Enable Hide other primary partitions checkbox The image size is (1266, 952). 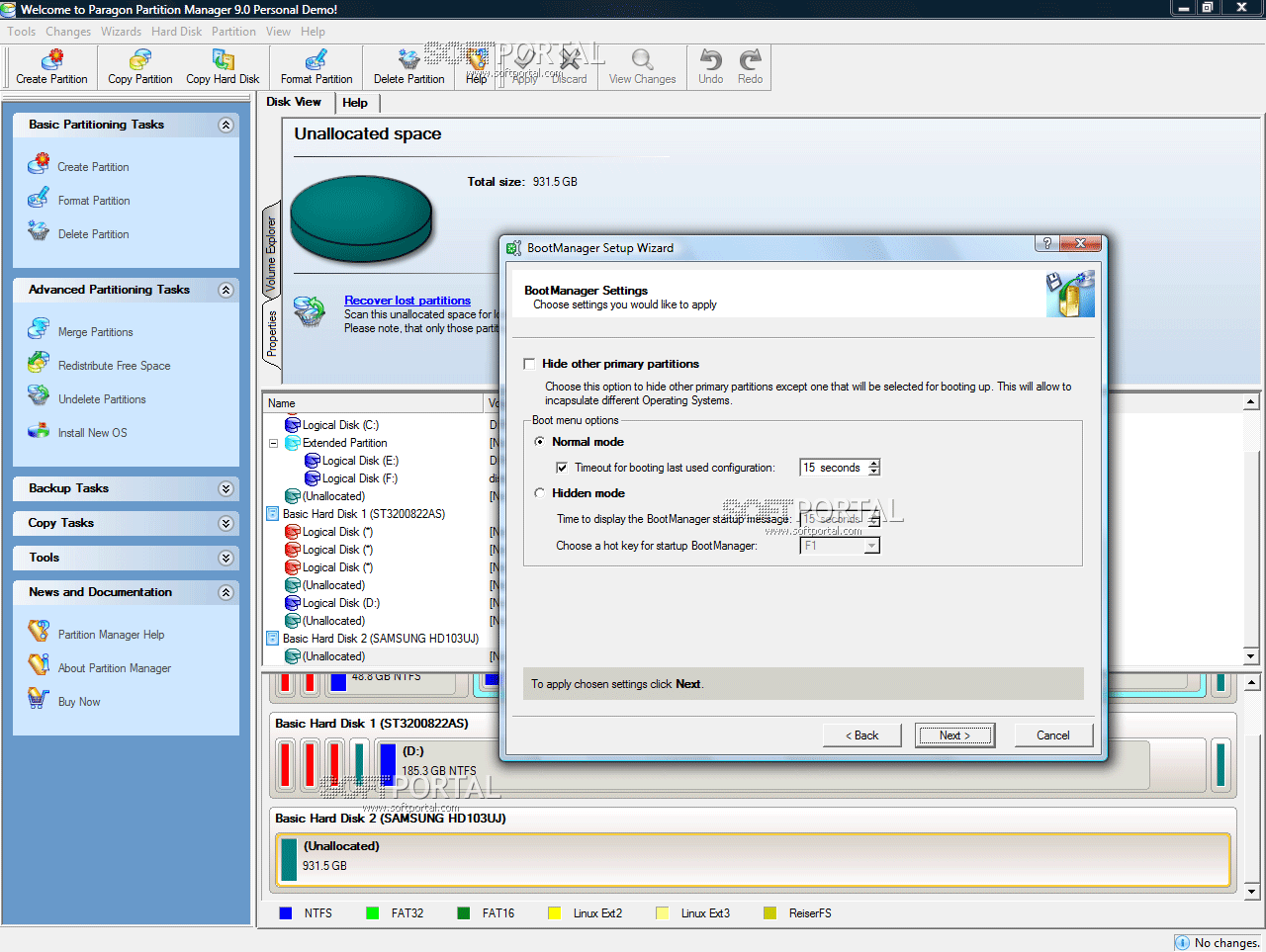(529, 364)
